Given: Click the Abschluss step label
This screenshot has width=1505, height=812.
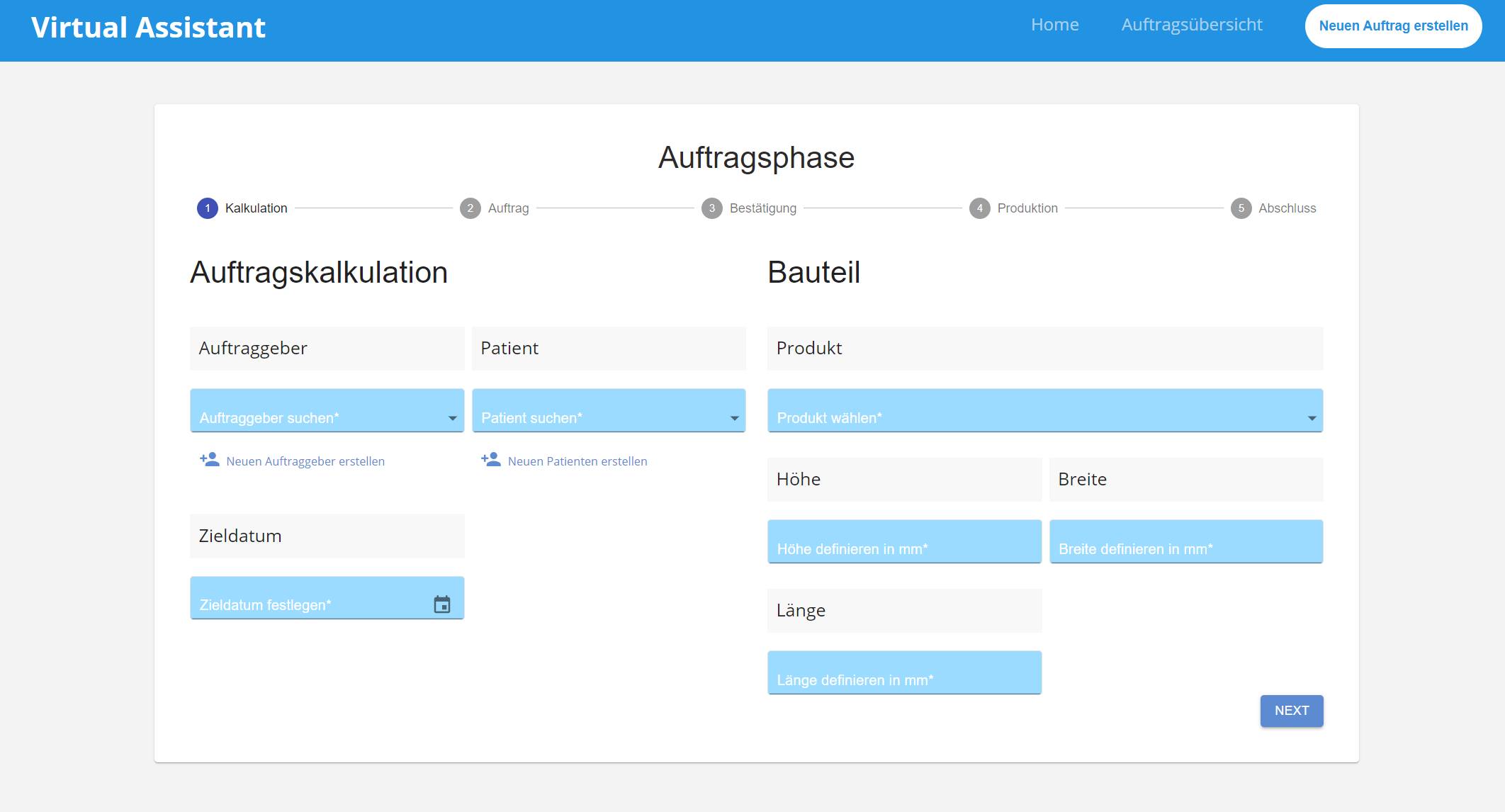Looking at the screenshot, I should tap(1287, 208).
